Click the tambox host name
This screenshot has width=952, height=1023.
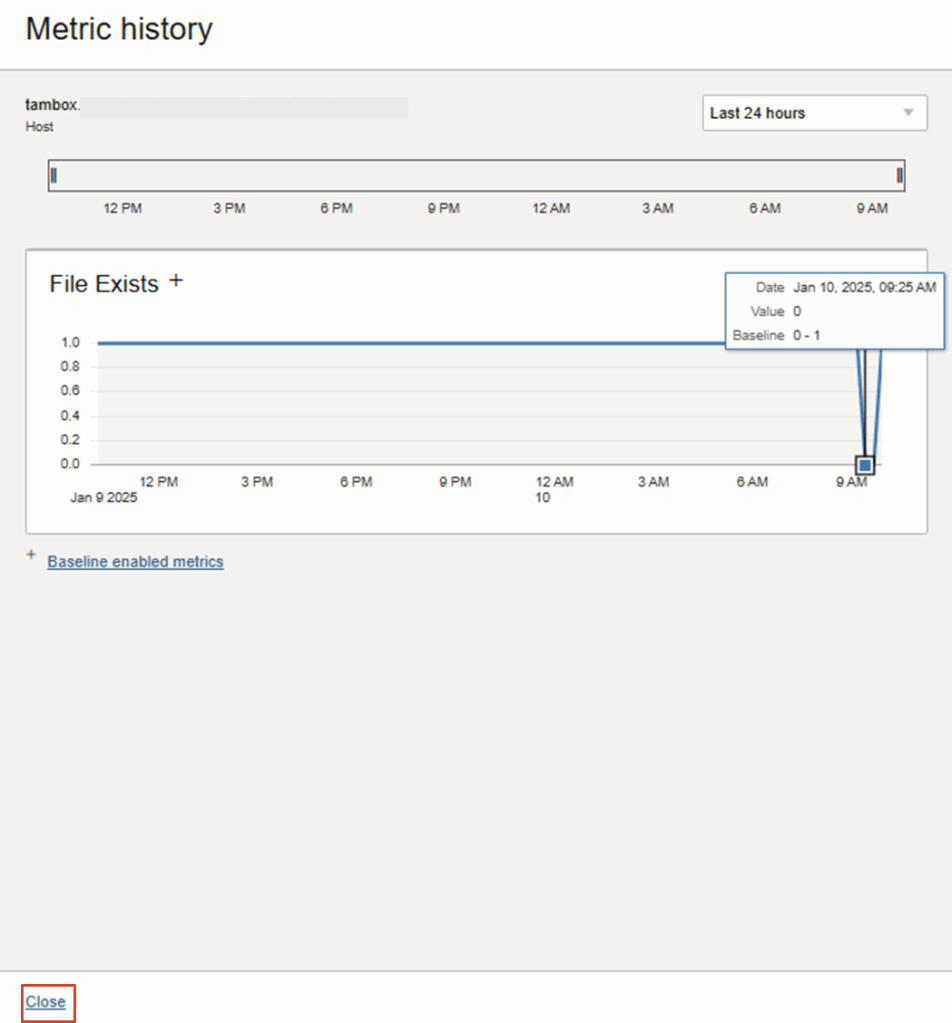(x=52, y=104)
